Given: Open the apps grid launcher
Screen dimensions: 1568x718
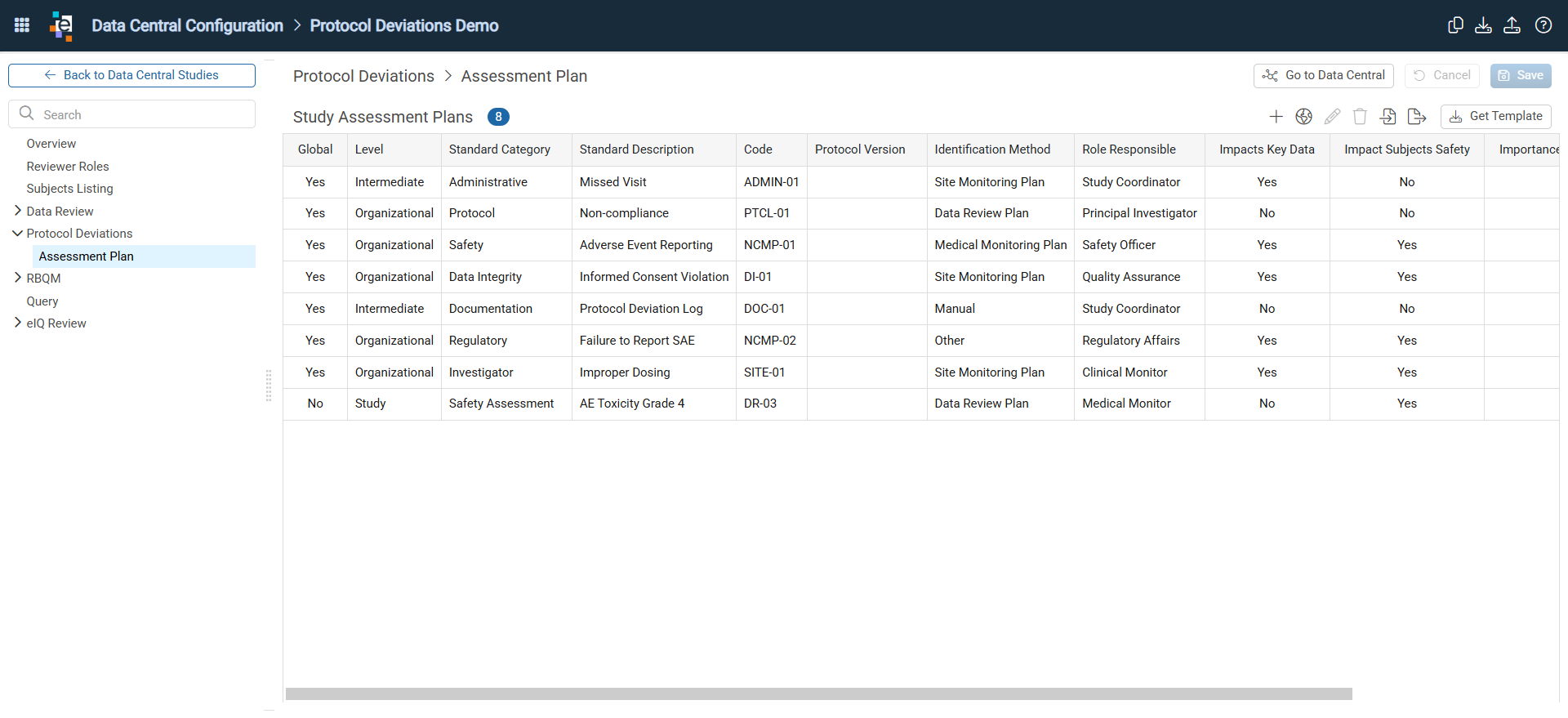Looking at the screenshot, I should (x=22, y=25).
